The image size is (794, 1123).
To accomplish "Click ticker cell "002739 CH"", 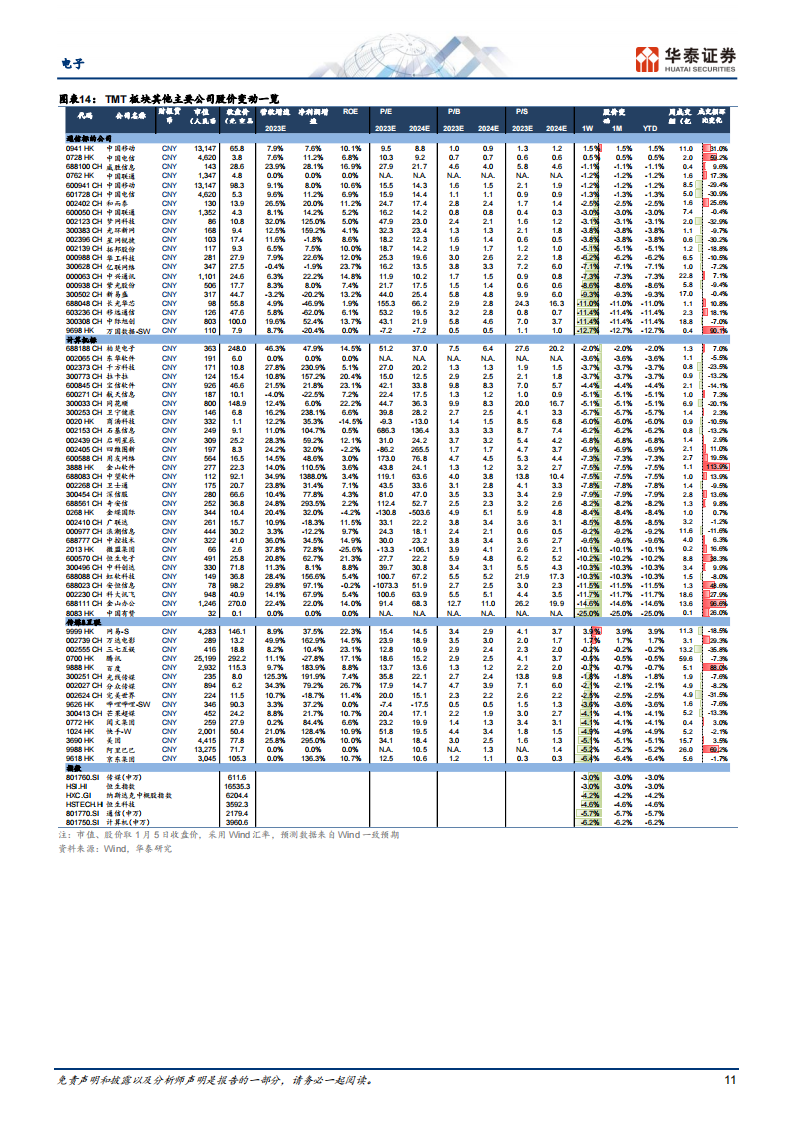I will click(83, 641).
